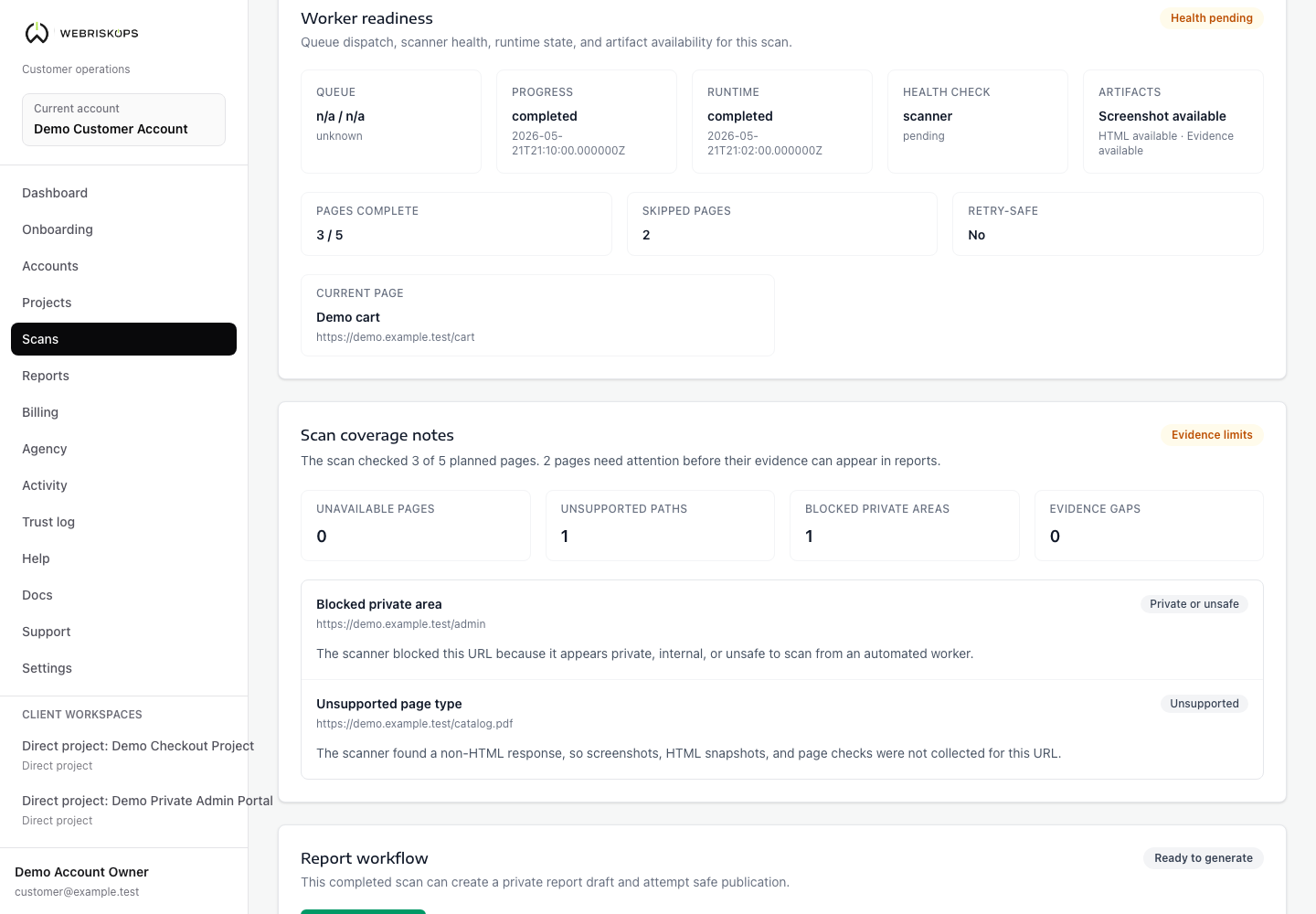
Task: Open Settings in sidebar
Action: [x=123, y=668]
